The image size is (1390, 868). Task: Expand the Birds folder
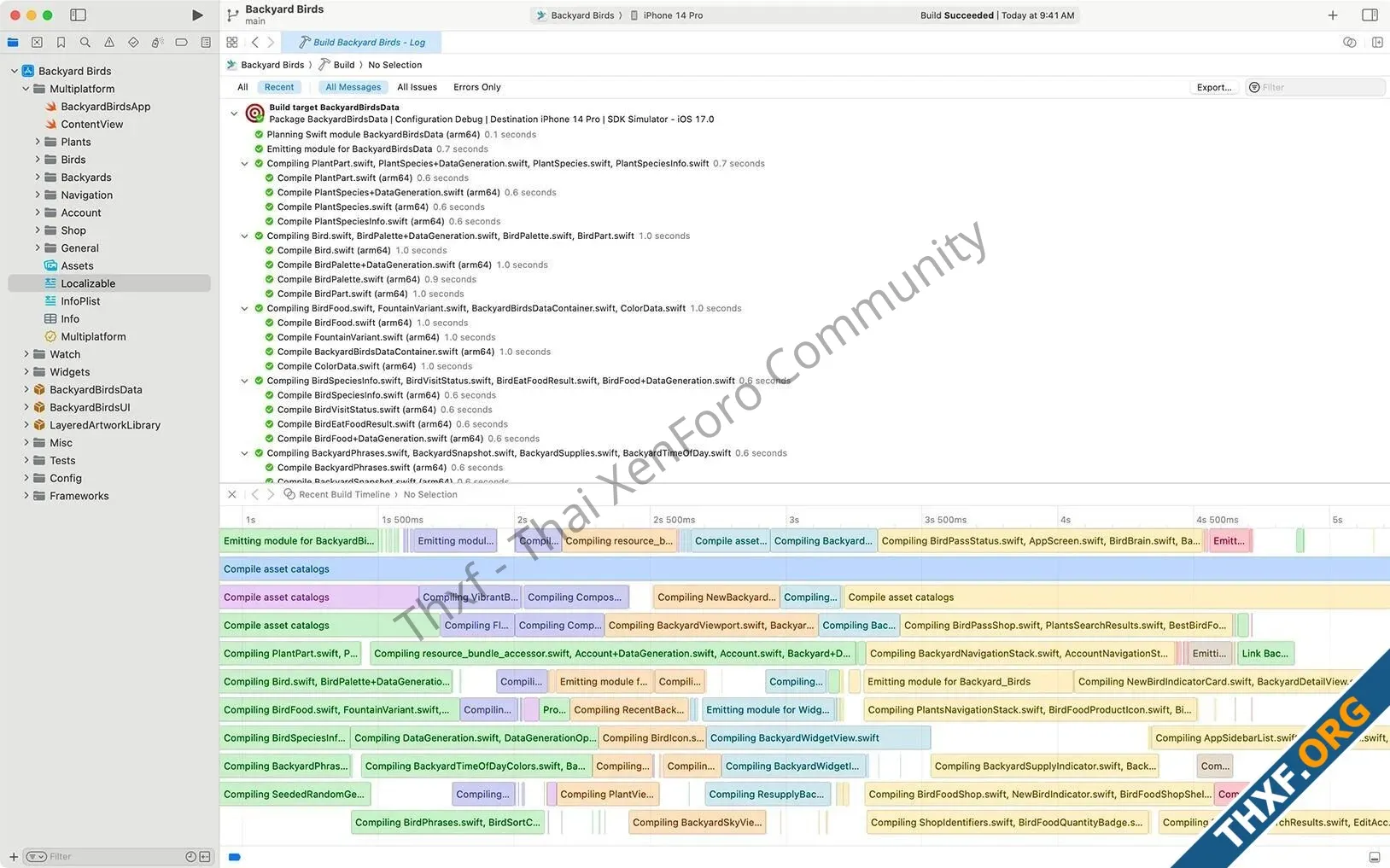(x=38, y=160)
